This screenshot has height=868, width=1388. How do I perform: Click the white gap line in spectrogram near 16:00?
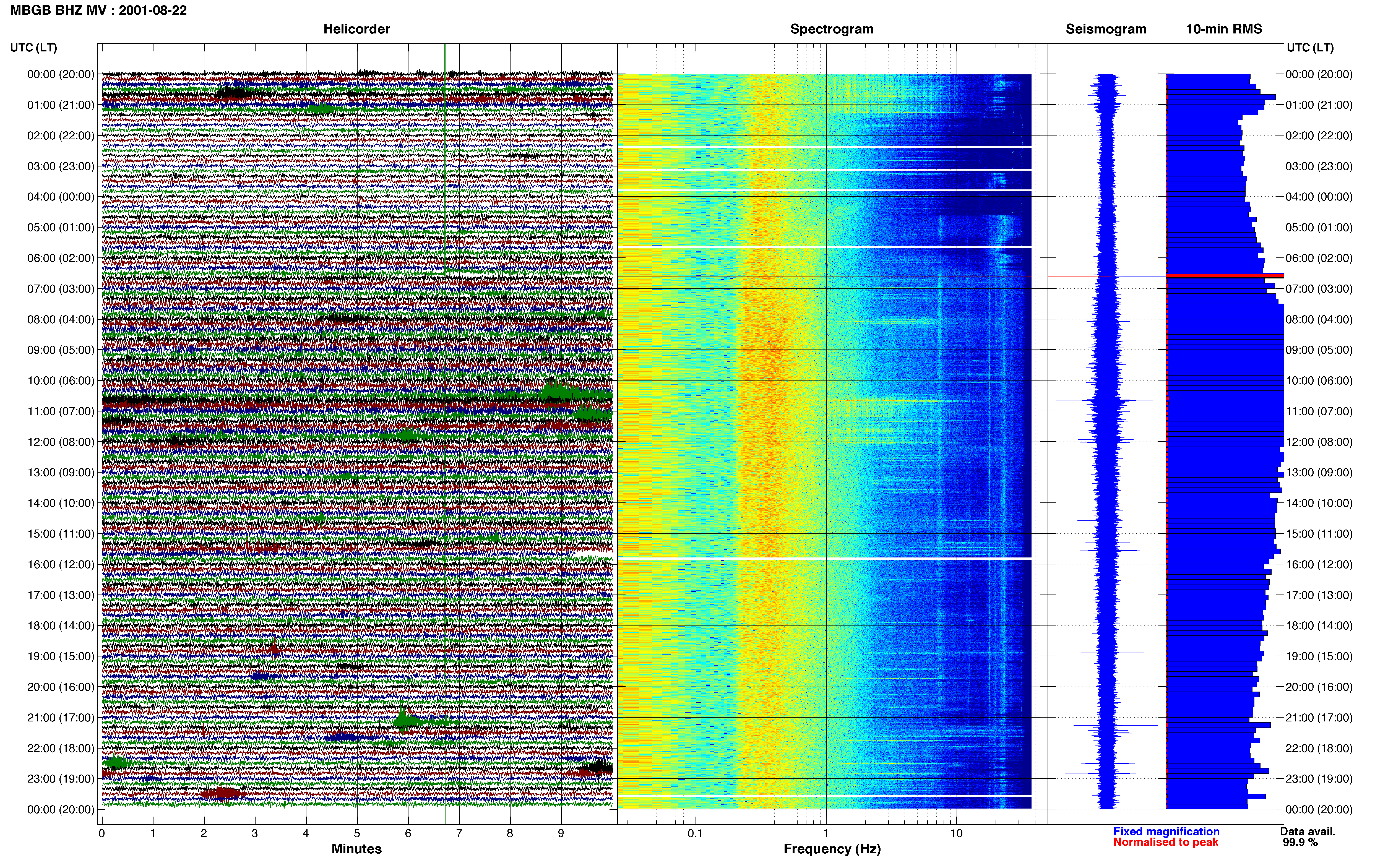824,558
